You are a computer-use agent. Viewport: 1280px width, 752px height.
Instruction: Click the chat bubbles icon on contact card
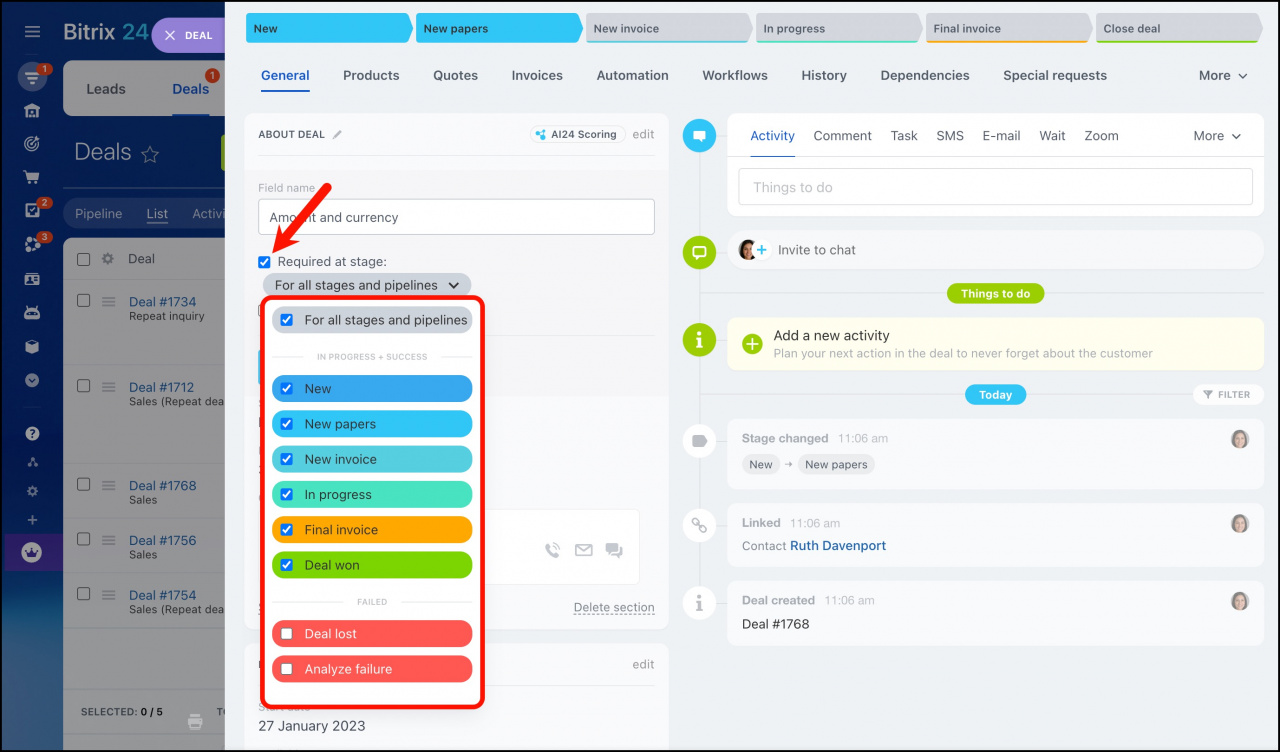pos(614,550)
